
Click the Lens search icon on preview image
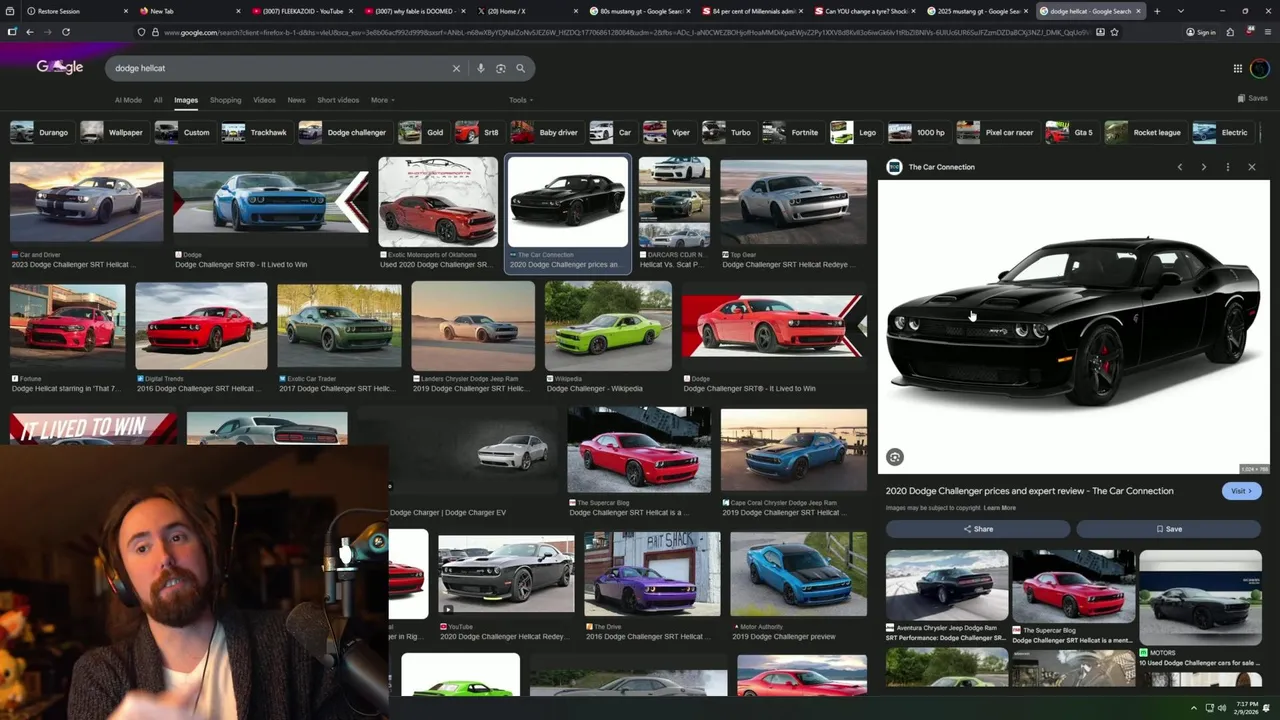(895, 457)
